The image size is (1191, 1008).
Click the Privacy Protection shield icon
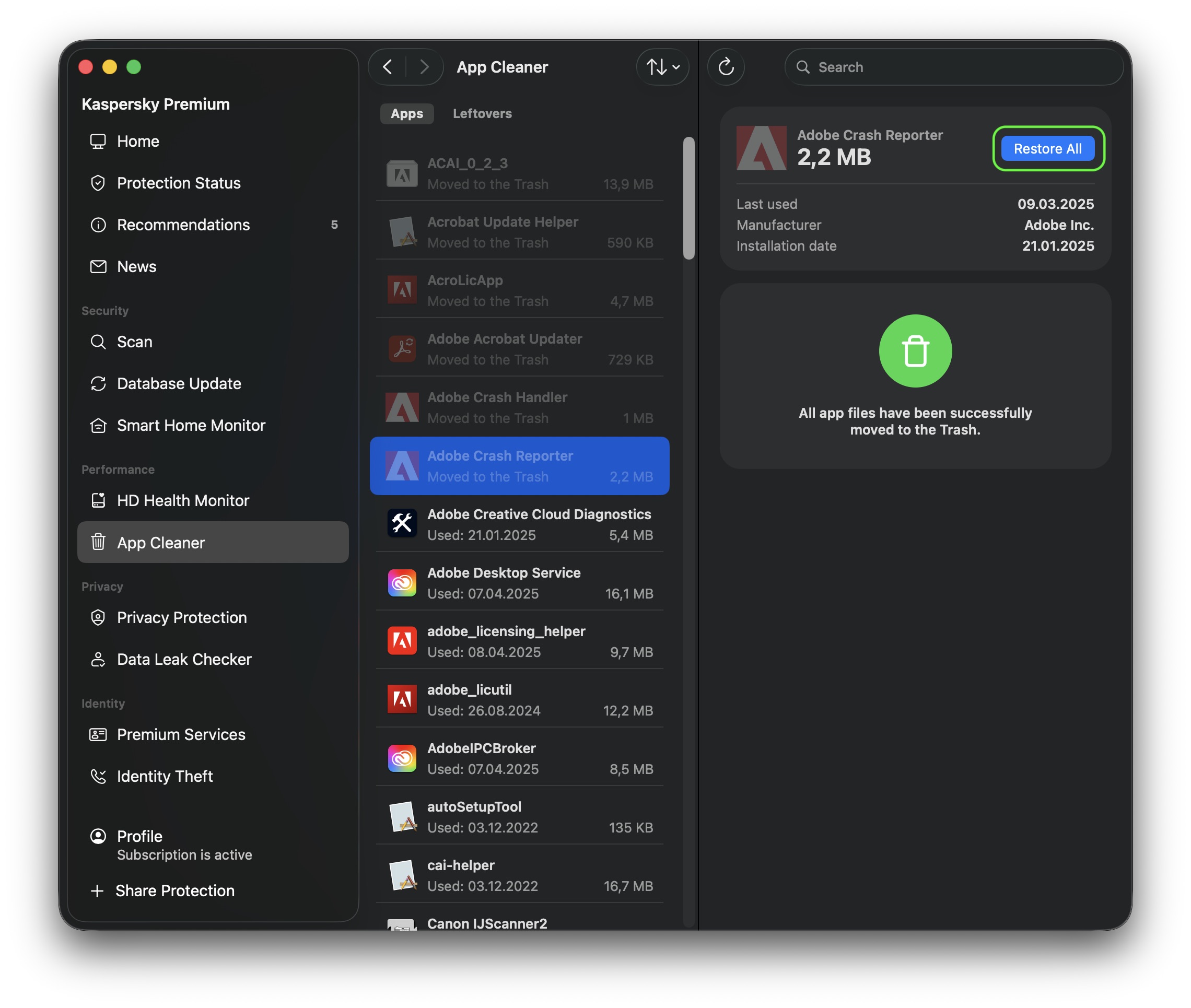[98, 618]
